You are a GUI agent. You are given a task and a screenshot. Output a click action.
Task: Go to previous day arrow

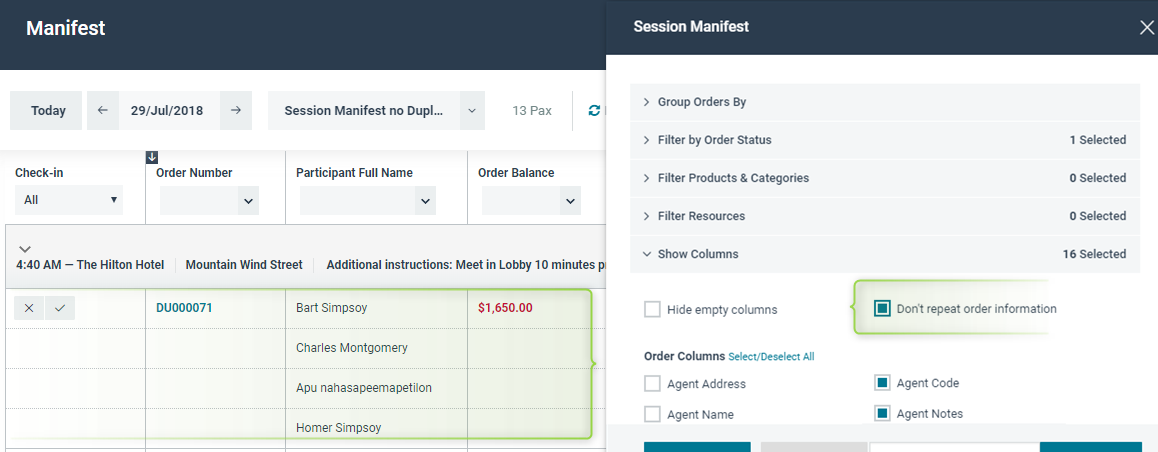[103, 111]
